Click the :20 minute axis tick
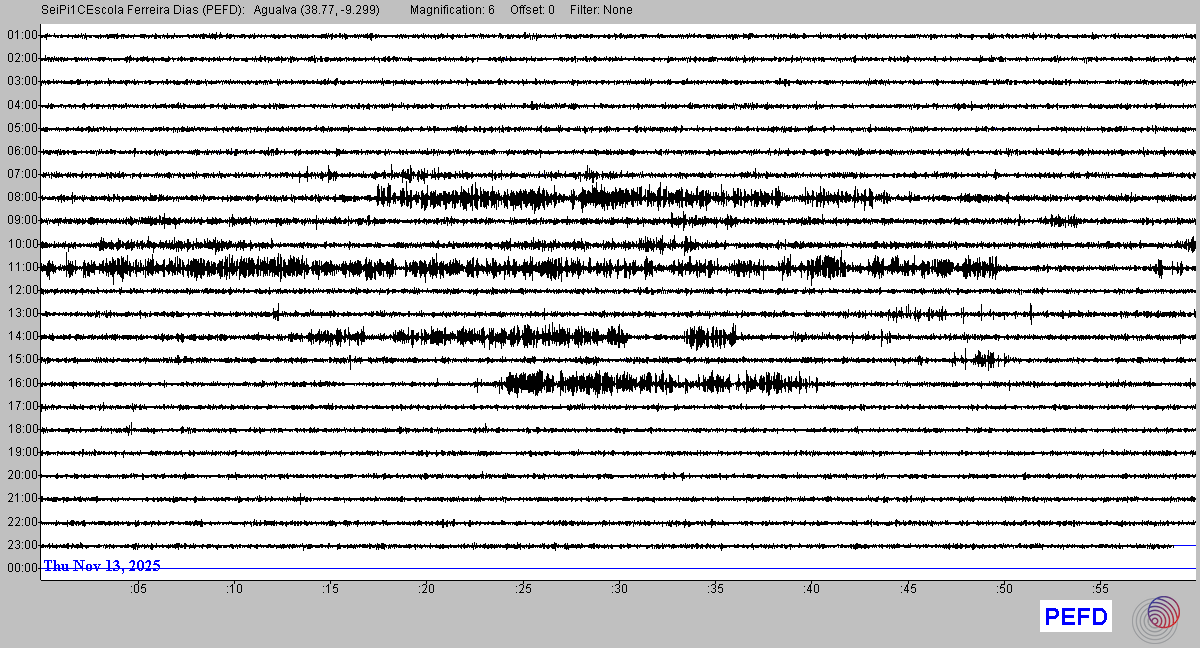Viewport: 1200px width, 648px height. 426,589
